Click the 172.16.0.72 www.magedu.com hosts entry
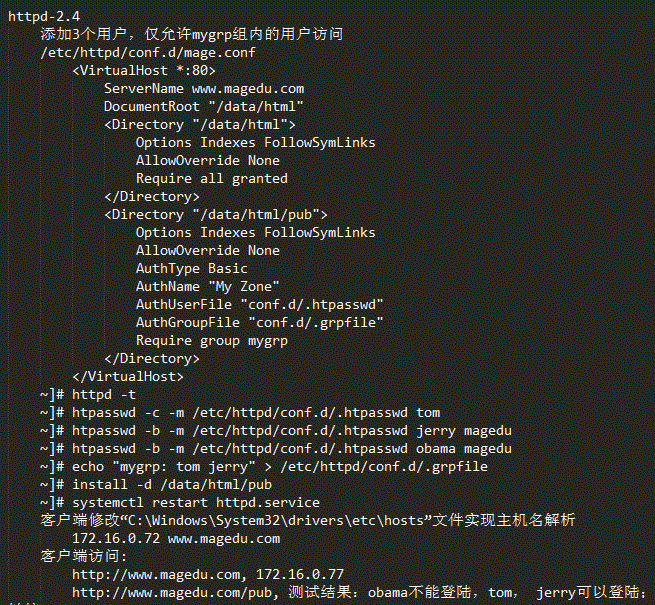655x605 pixels. coord(176,539)
